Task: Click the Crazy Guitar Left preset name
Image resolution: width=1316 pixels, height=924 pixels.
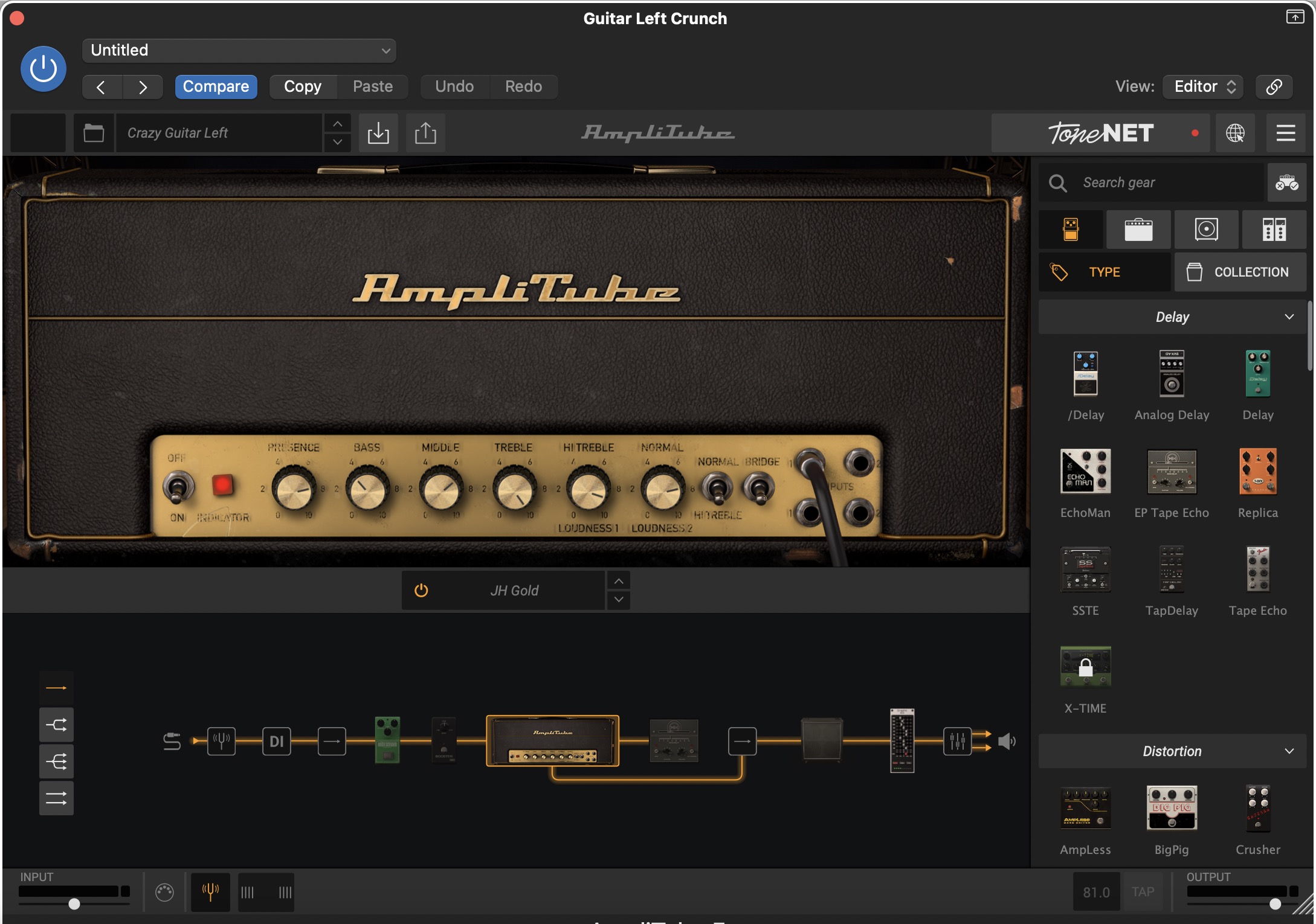Action: pyautogui.click(x=219, y=133)
